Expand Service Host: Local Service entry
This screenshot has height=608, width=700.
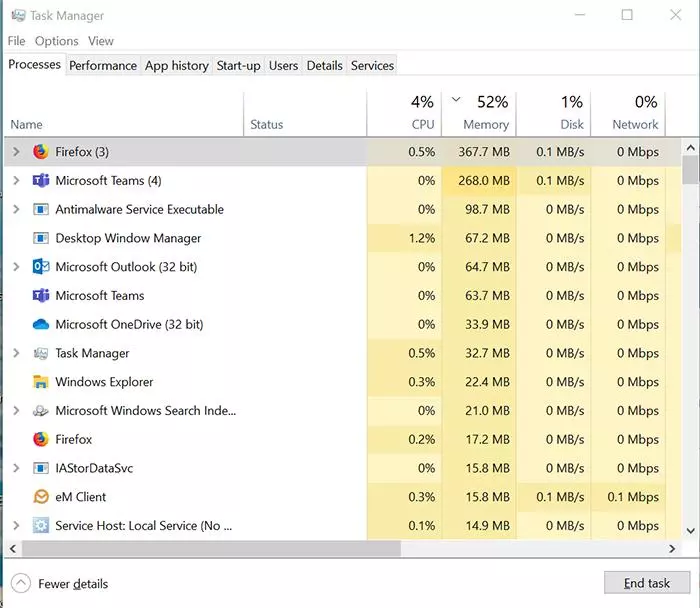(16, 525)
